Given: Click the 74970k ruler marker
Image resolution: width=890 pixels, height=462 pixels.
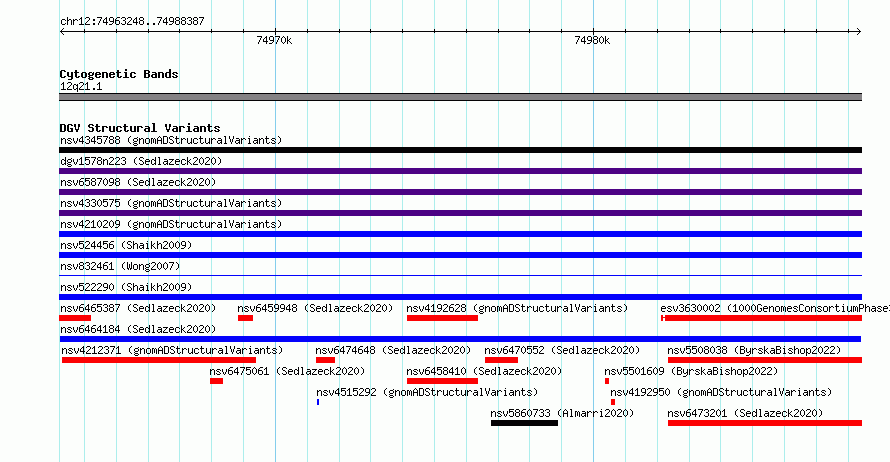Looking at the screenshot, I should coord(274,40).
